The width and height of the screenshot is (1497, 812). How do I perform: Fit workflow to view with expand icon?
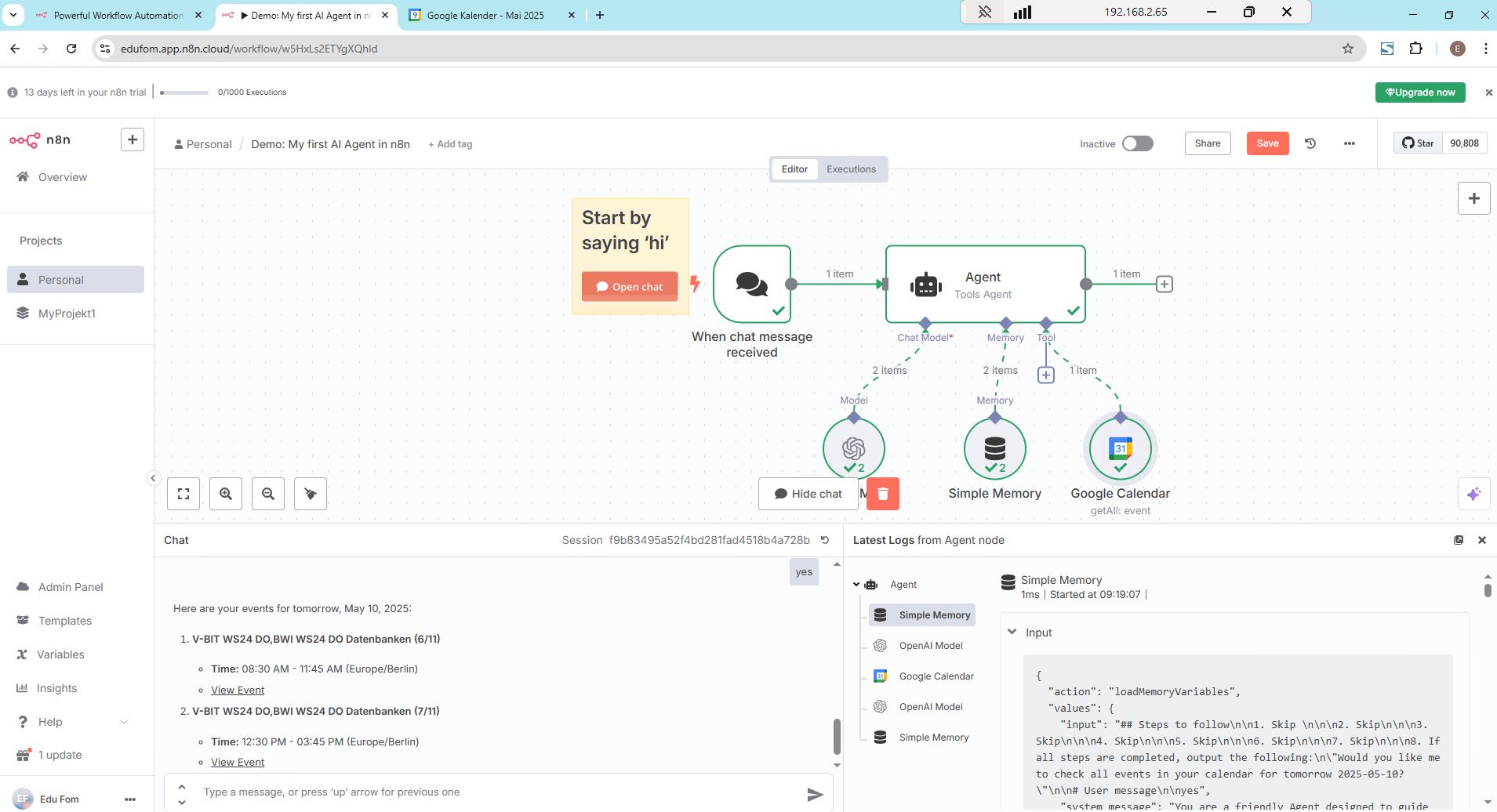(183, 494)
